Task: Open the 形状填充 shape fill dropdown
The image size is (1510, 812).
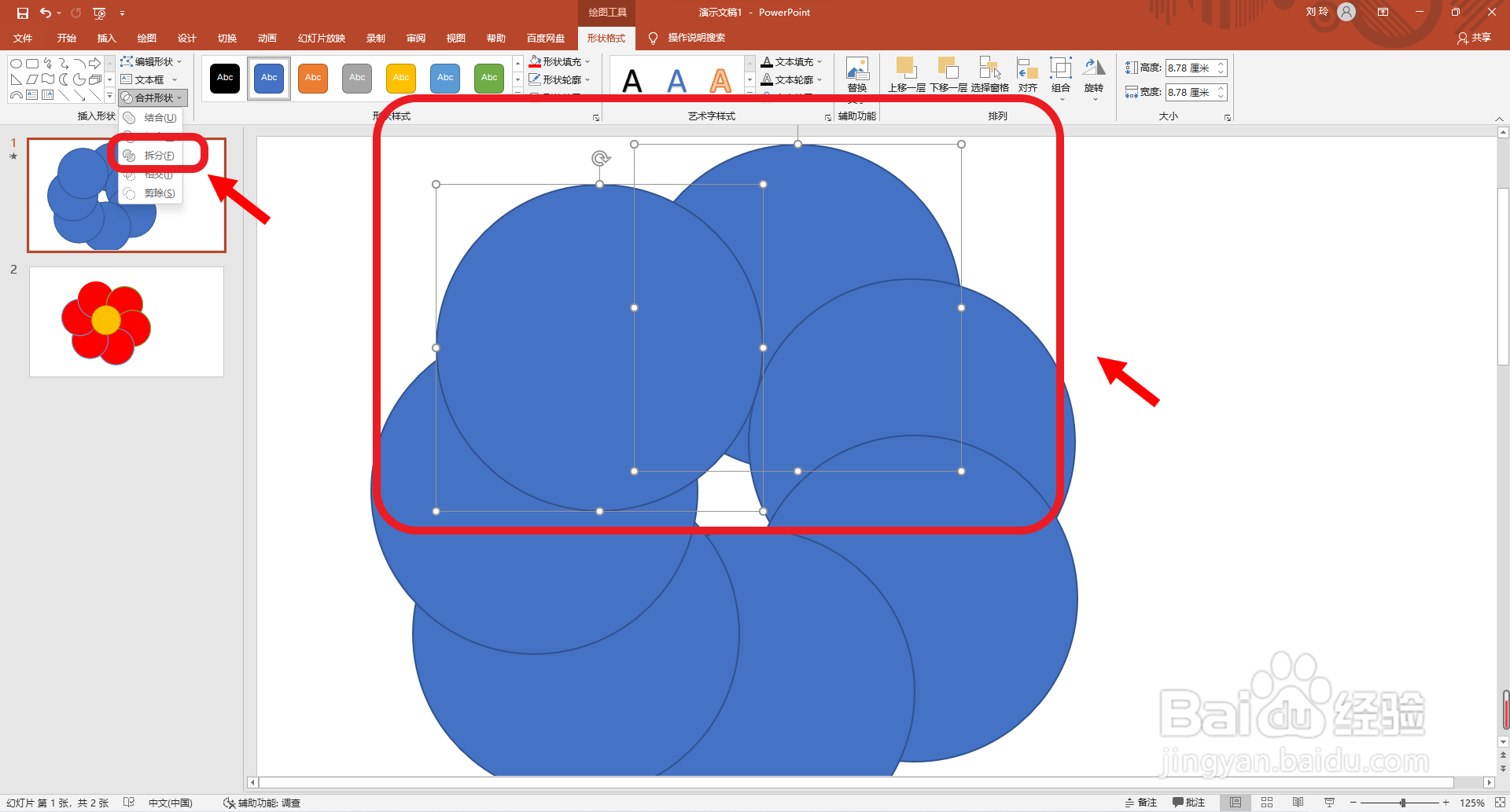Action: 559,61
